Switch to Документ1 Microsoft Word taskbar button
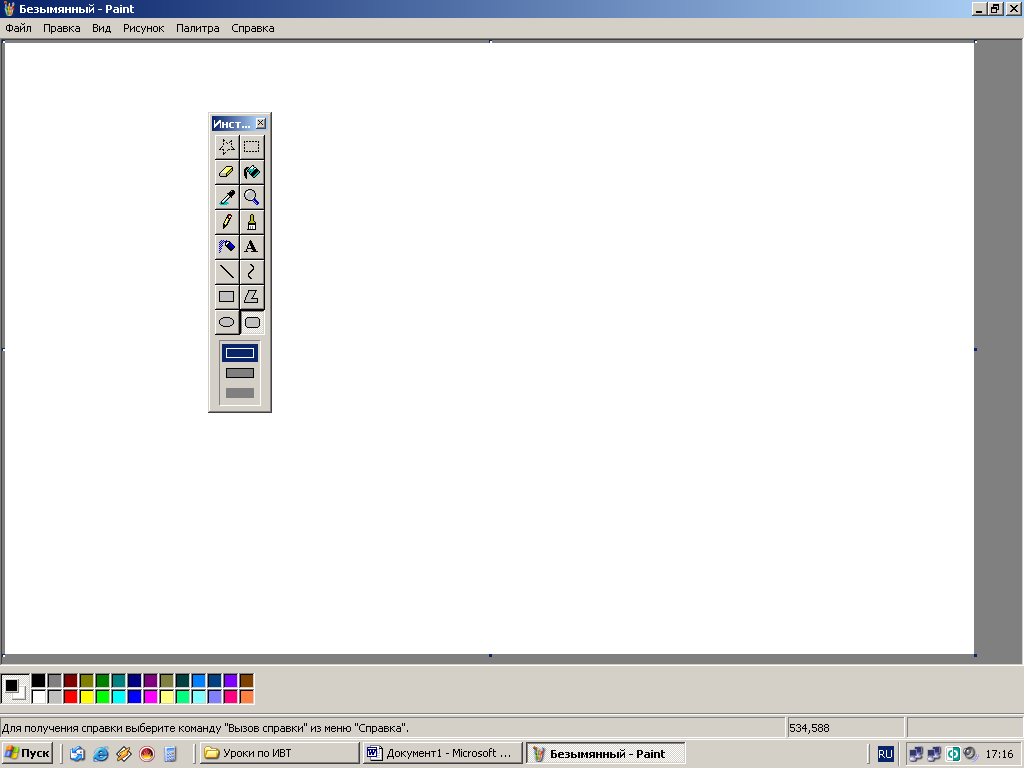This screenshot has height=768, width=1024. [442, 753]
